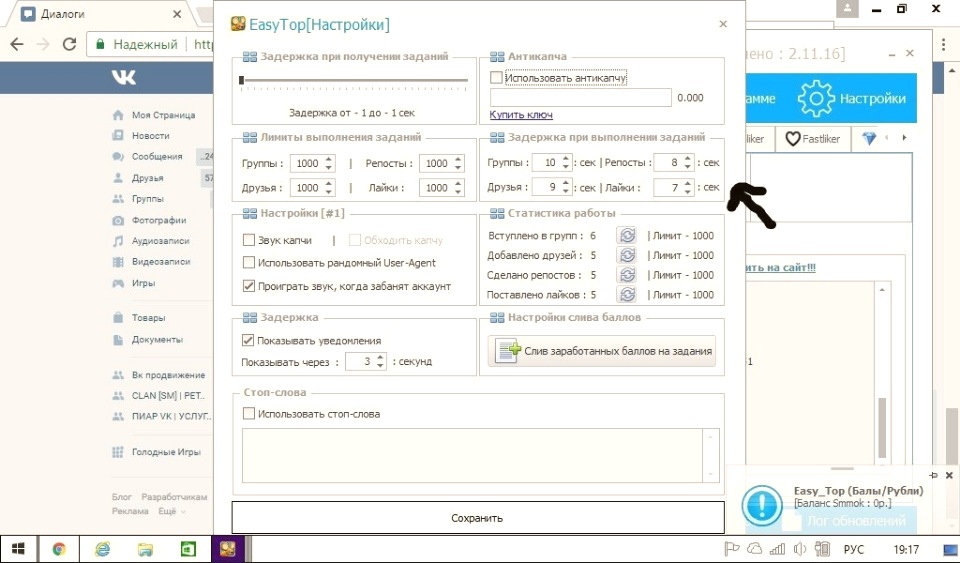Click the VK logo in the browser
The image size is (960, 563).
(124, 77)
